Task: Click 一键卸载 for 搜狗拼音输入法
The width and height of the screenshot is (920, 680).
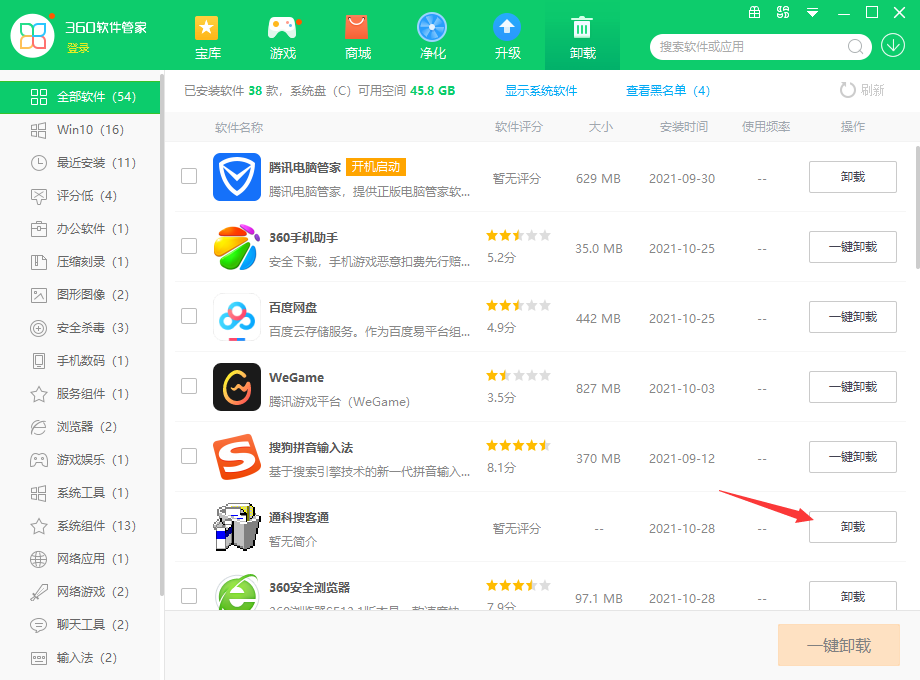Action: pyautogui.click(x=853, y=456)
